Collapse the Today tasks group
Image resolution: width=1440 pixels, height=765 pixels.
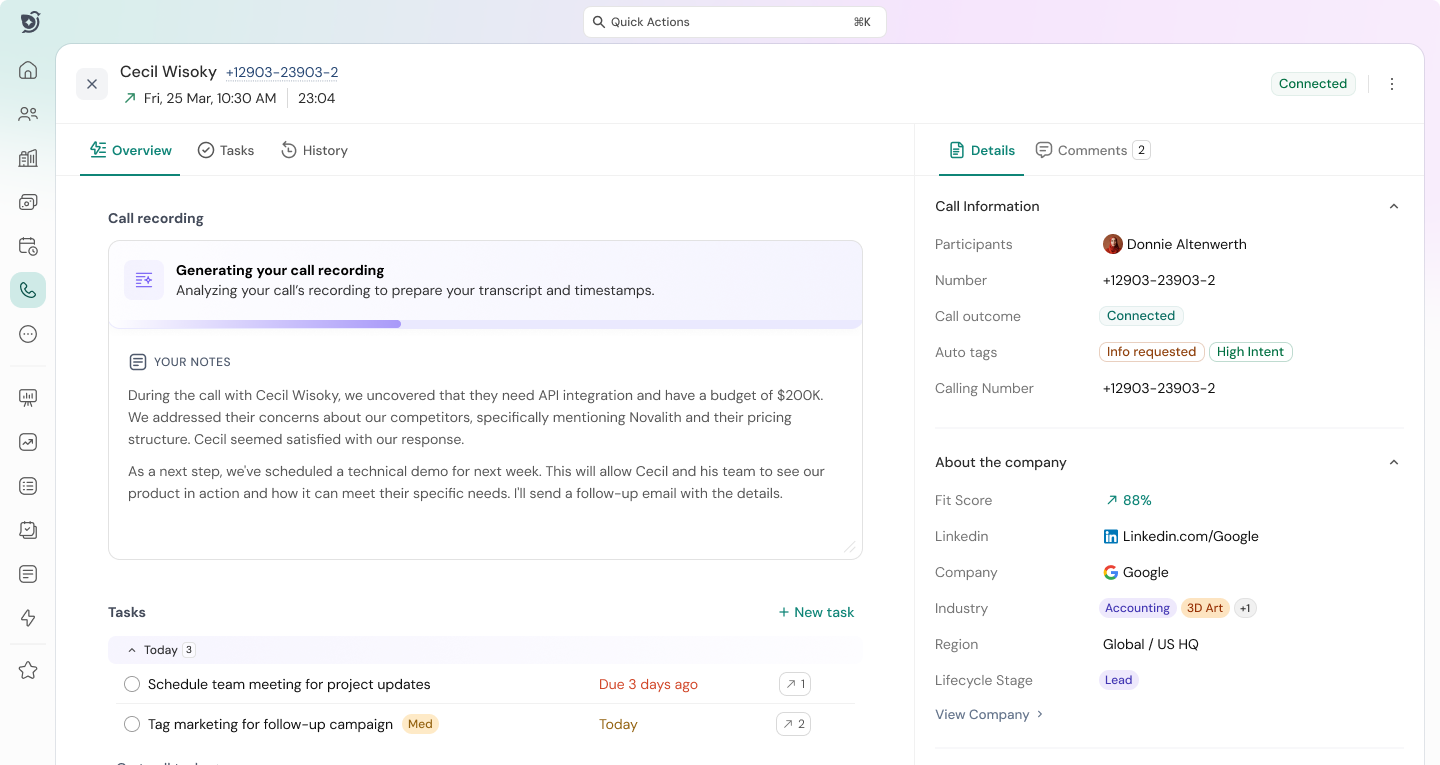(x=132, y=650)
